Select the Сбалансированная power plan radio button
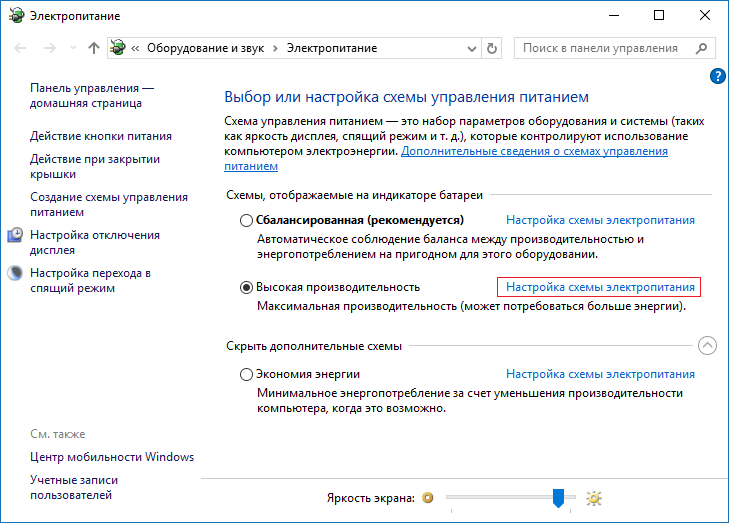This screenshot has height=523, width=729. [246, 220]
